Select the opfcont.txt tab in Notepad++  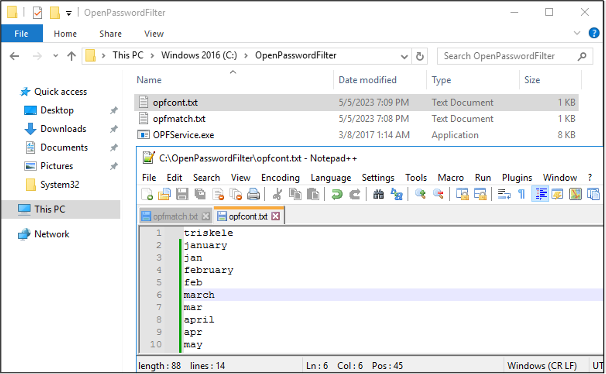(248, 216)
